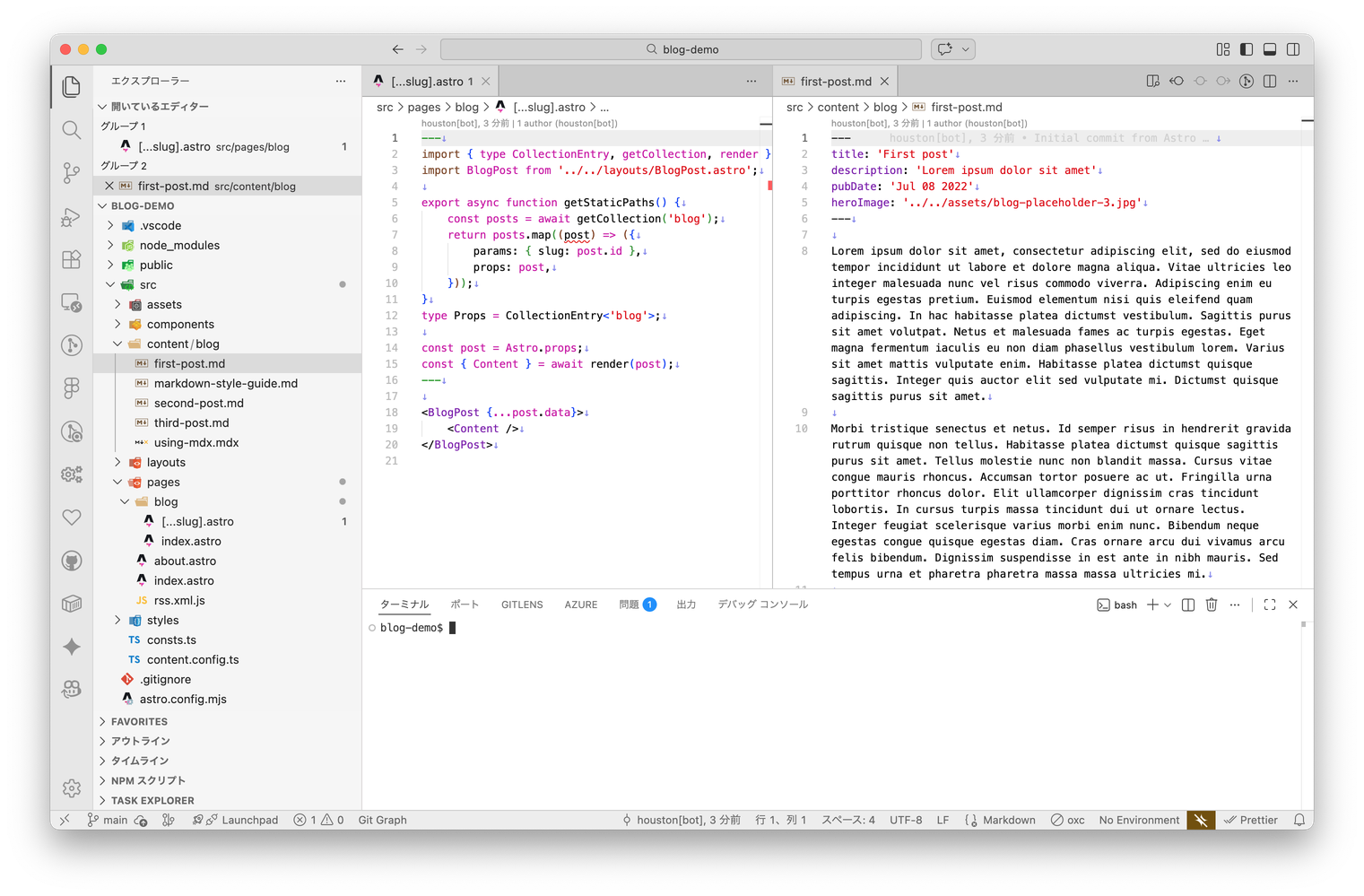Toggle primary sidebar visibility in title bar
Image resolution: width=1364 pixels, height=896 pixels.
coord(1247,49)
